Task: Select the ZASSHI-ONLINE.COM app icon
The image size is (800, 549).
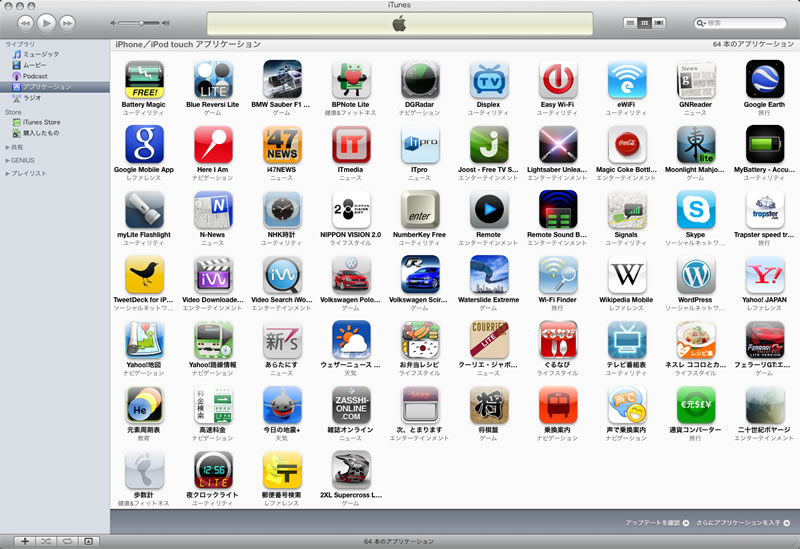Action: pyautogui.click(x=351, y=405)
